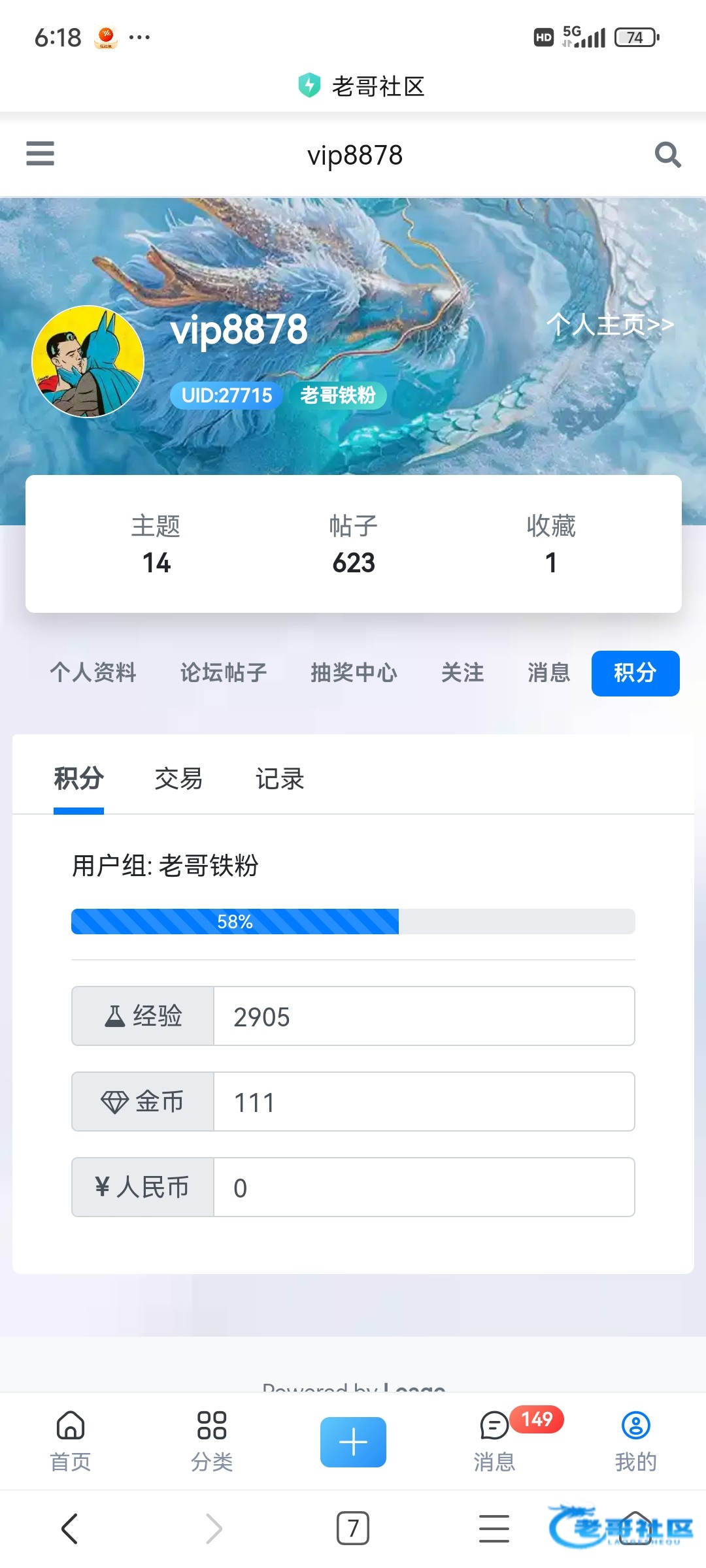Screen dimensions: 706x1568
Task: Click the 积分 blue button
Action: pos(635,673)
